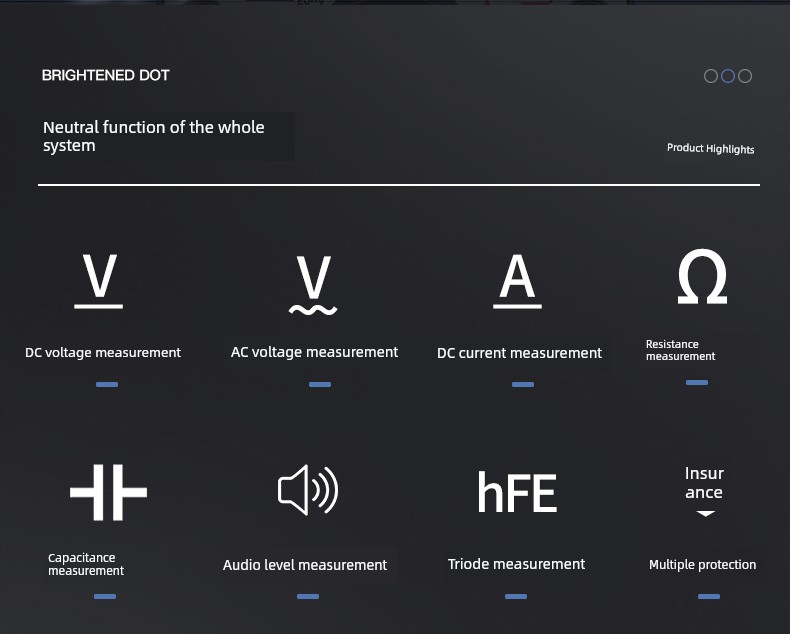Click the AC voltage wavy V icon

(x=313, y=285)
